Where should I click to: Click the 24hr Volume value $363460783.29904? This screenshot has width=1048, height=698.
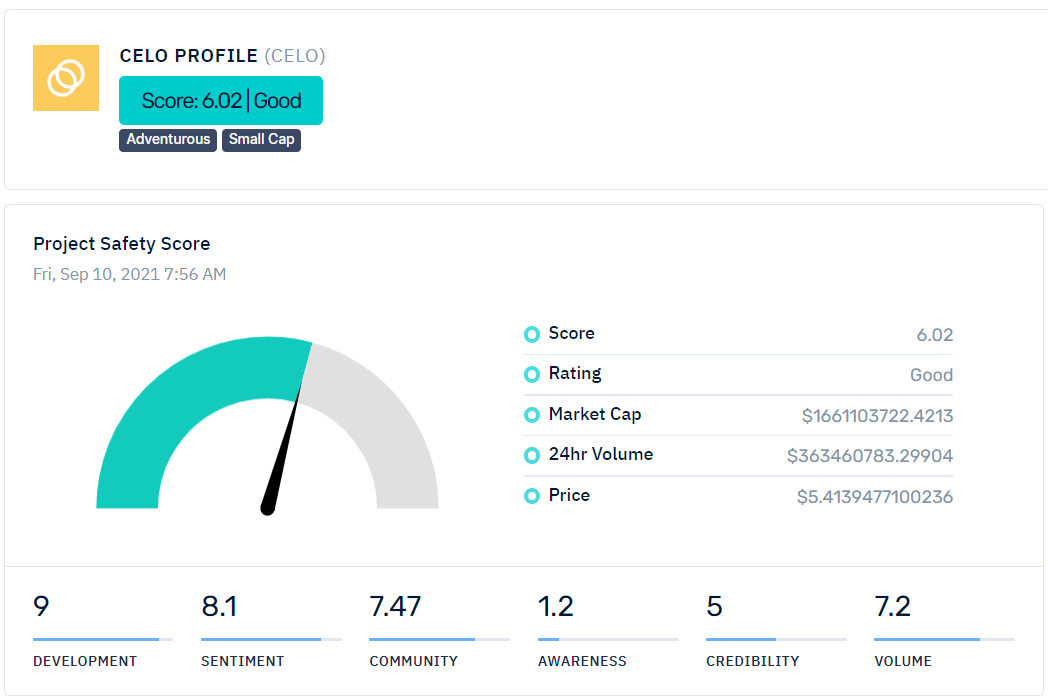pyautogui.click(x=870, y=456)
